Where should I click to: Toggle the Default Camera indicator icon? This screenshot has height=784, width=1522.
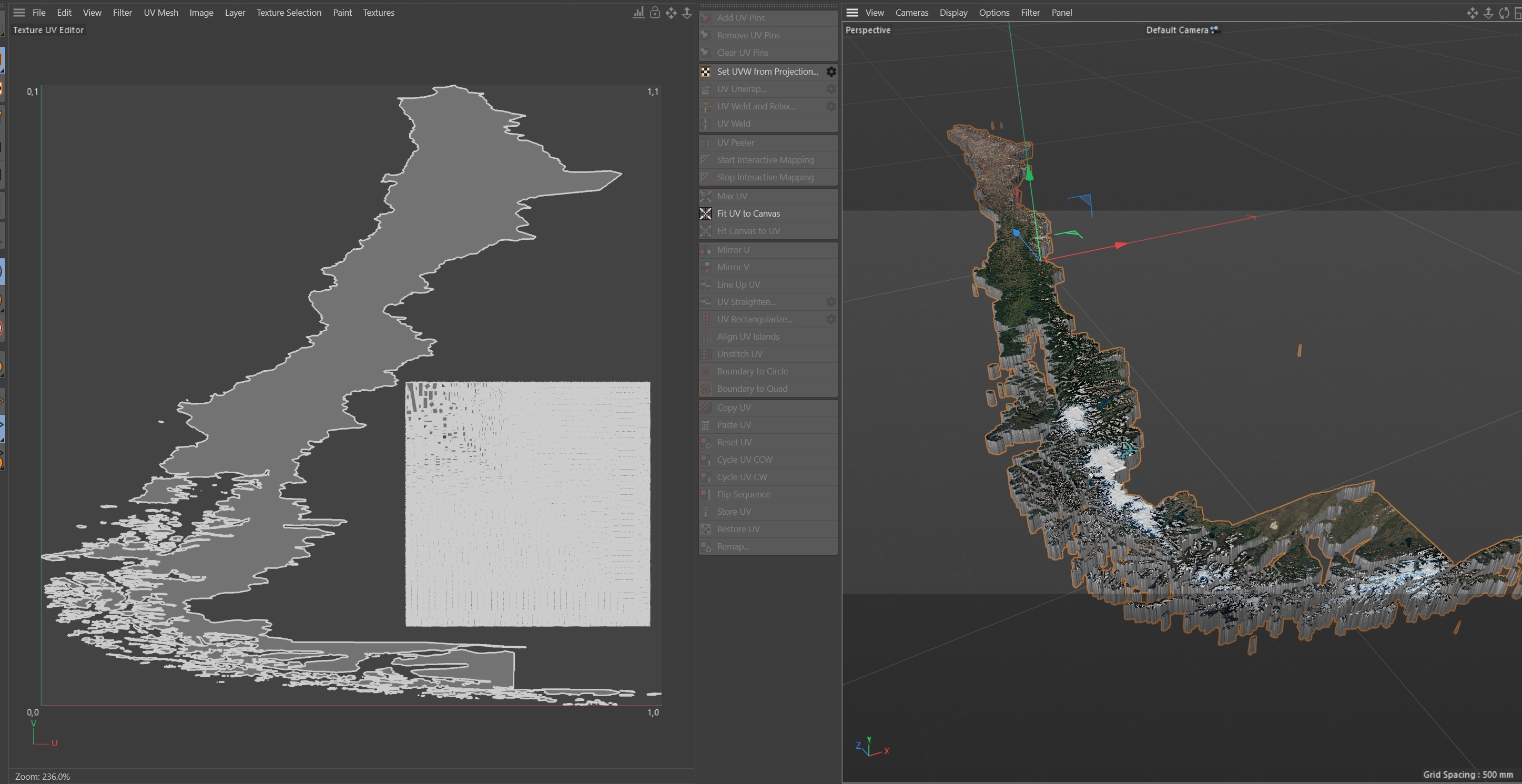click(1214, 29)
